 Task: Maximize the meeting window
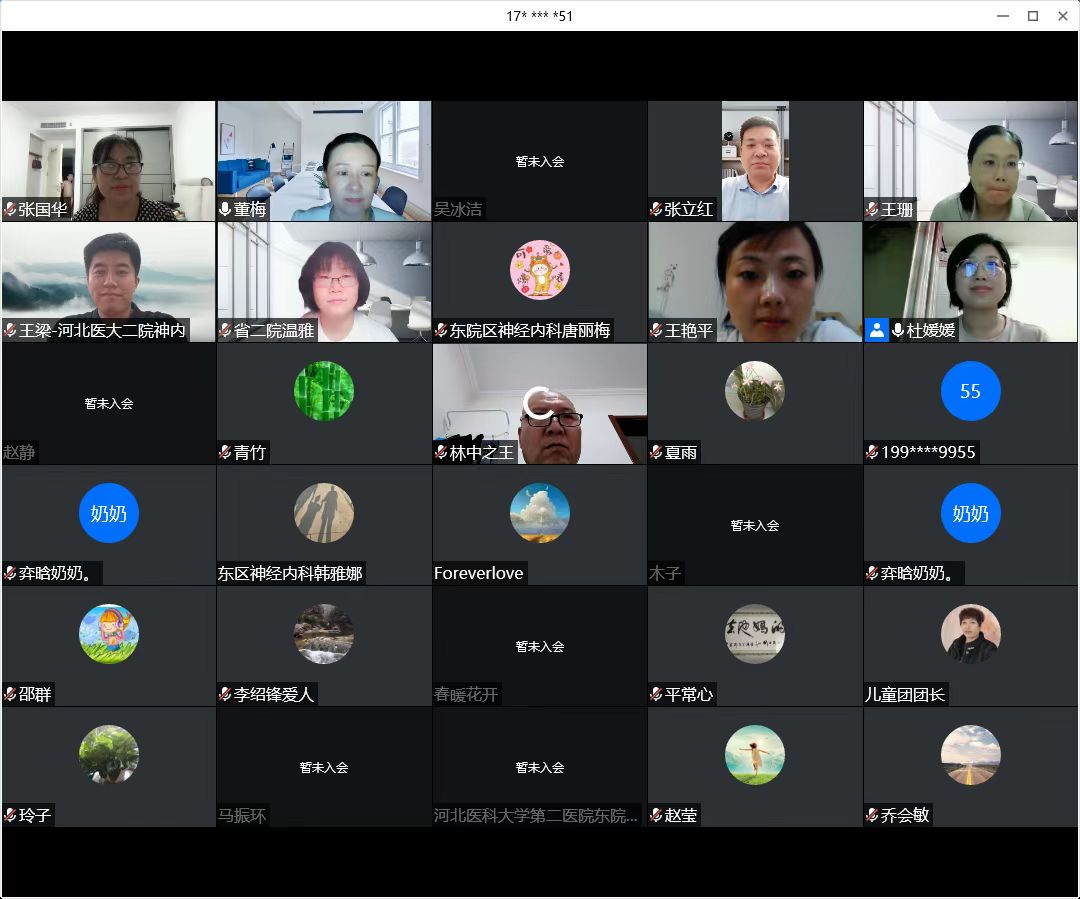click(x=1033, y=15)
